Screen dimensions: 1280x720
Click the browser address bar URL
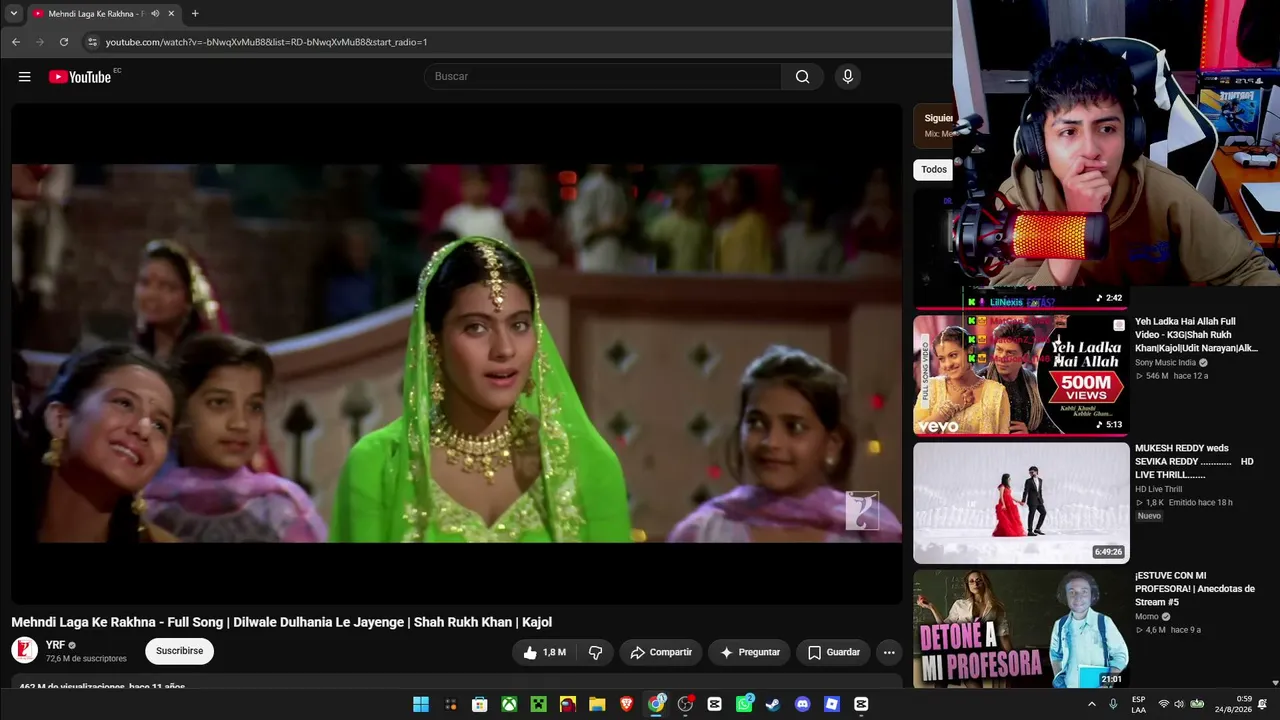(x=266, y=42)
